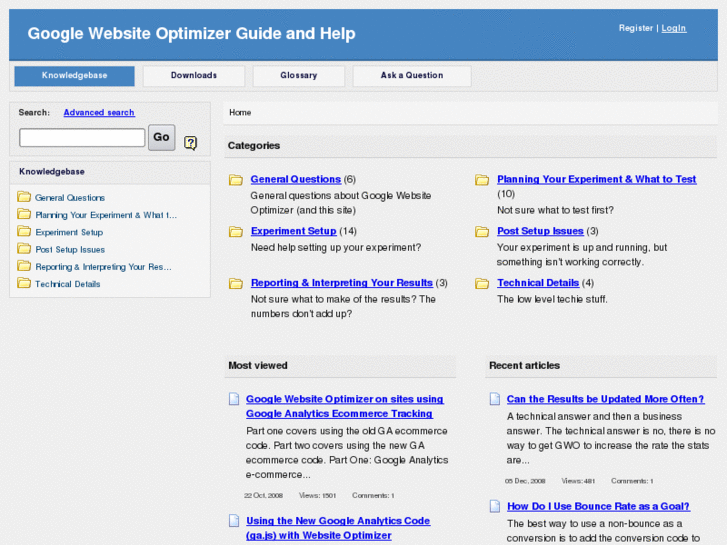
Task: Click the Login link
Action: pyautogui.click(x=674, y=28)
